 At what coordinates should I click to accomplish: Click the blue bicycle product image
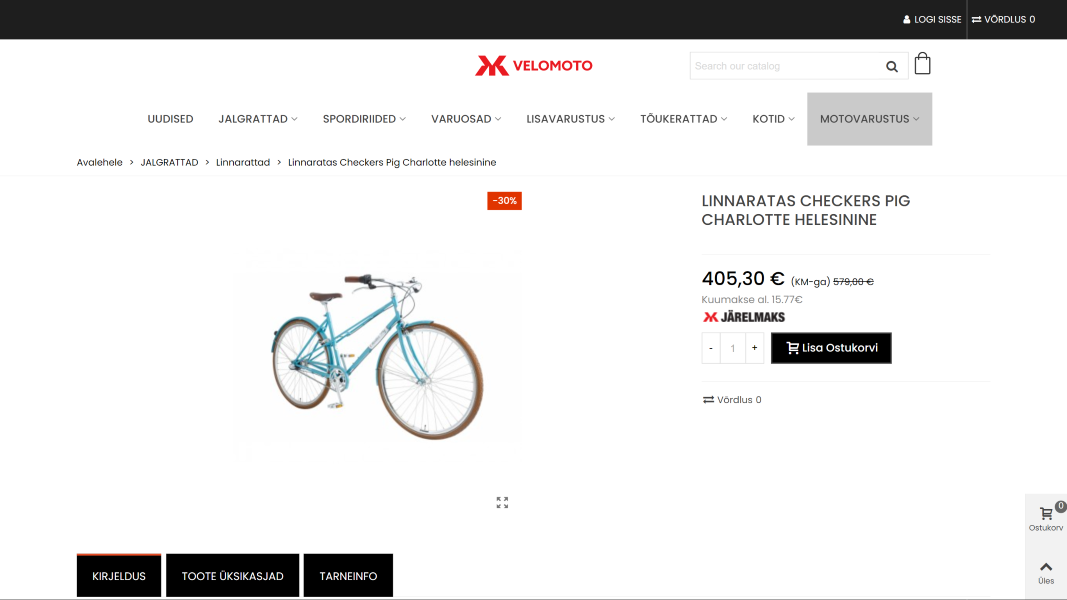click(378, 354)
